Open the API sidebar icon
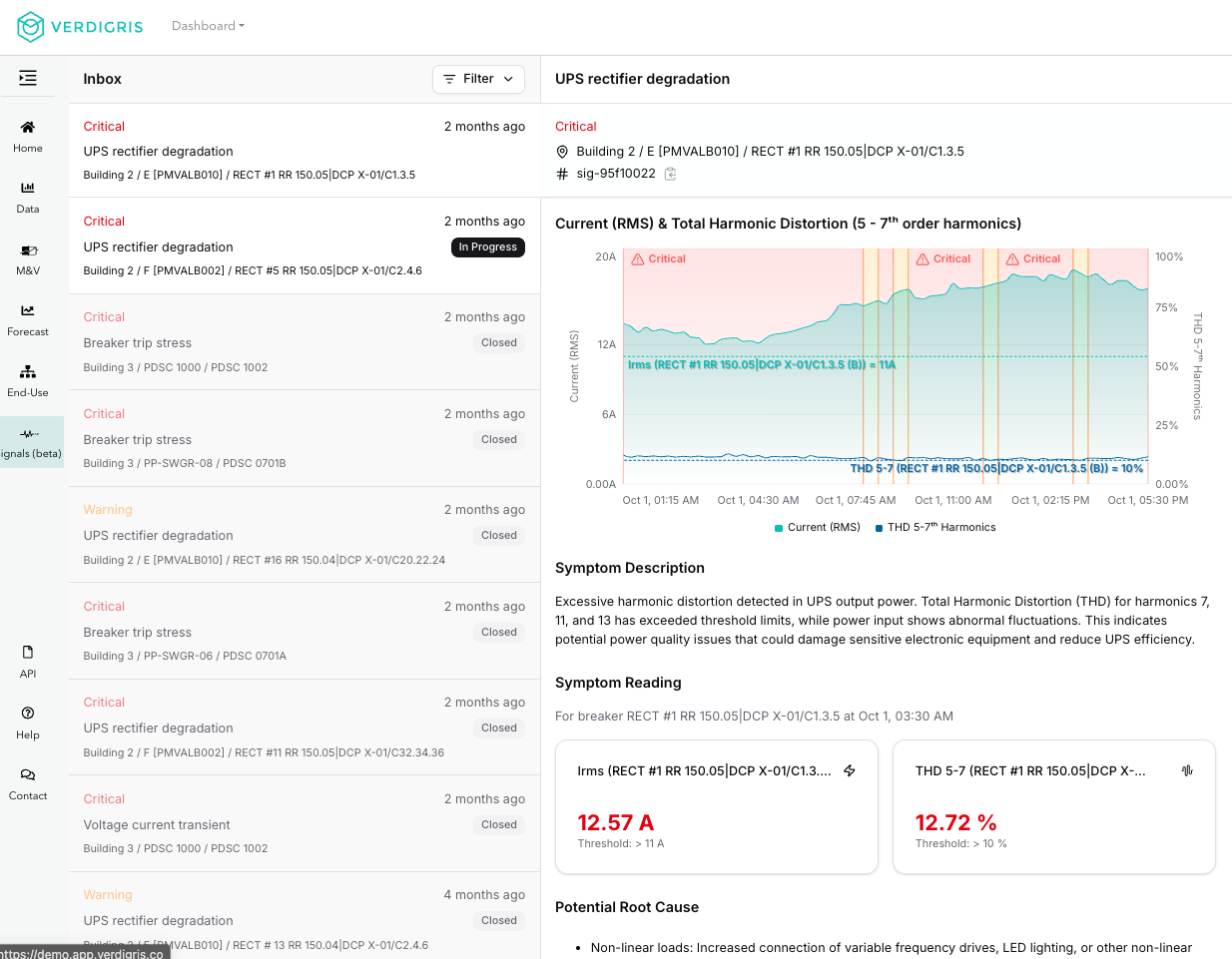 [x=28, y=652]
